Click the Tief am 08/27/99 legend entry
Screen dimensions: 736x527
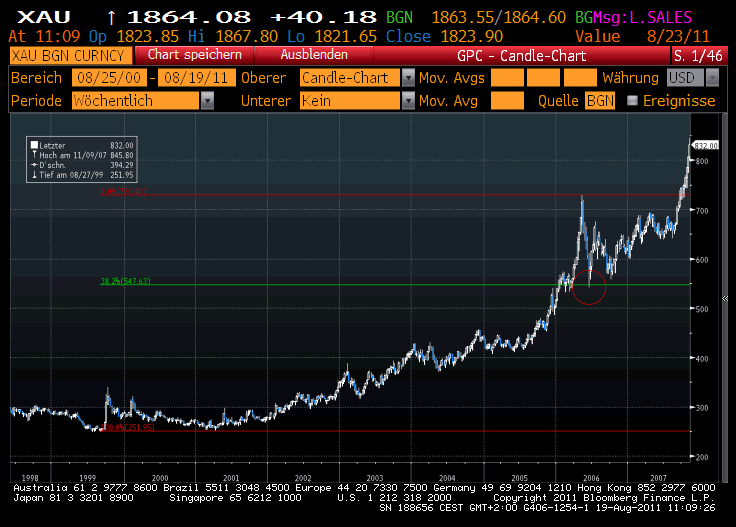[x=82, y=175]
